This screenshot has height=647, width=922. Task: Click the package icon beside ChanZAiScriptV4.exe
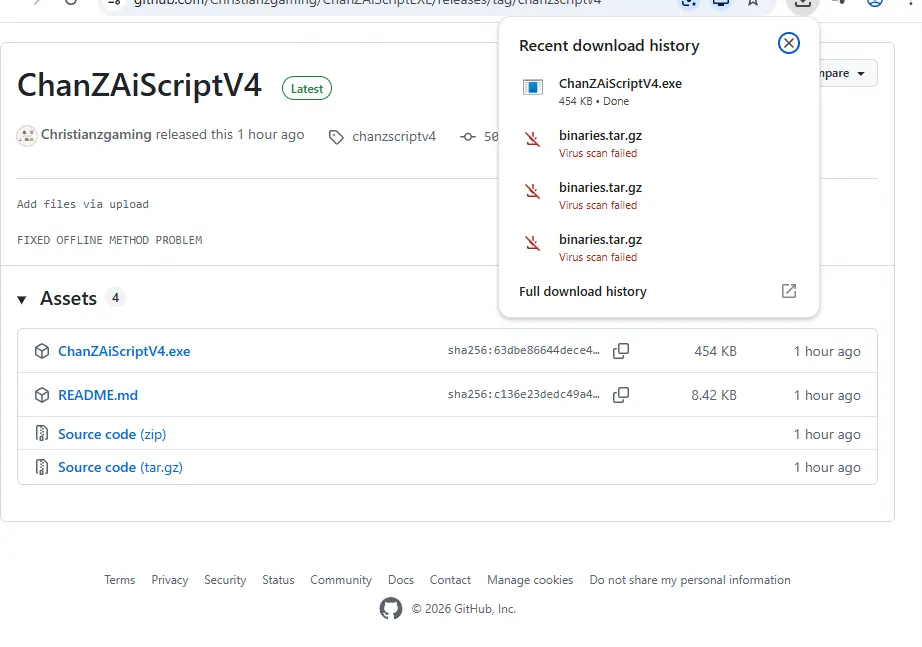(42, 351)
